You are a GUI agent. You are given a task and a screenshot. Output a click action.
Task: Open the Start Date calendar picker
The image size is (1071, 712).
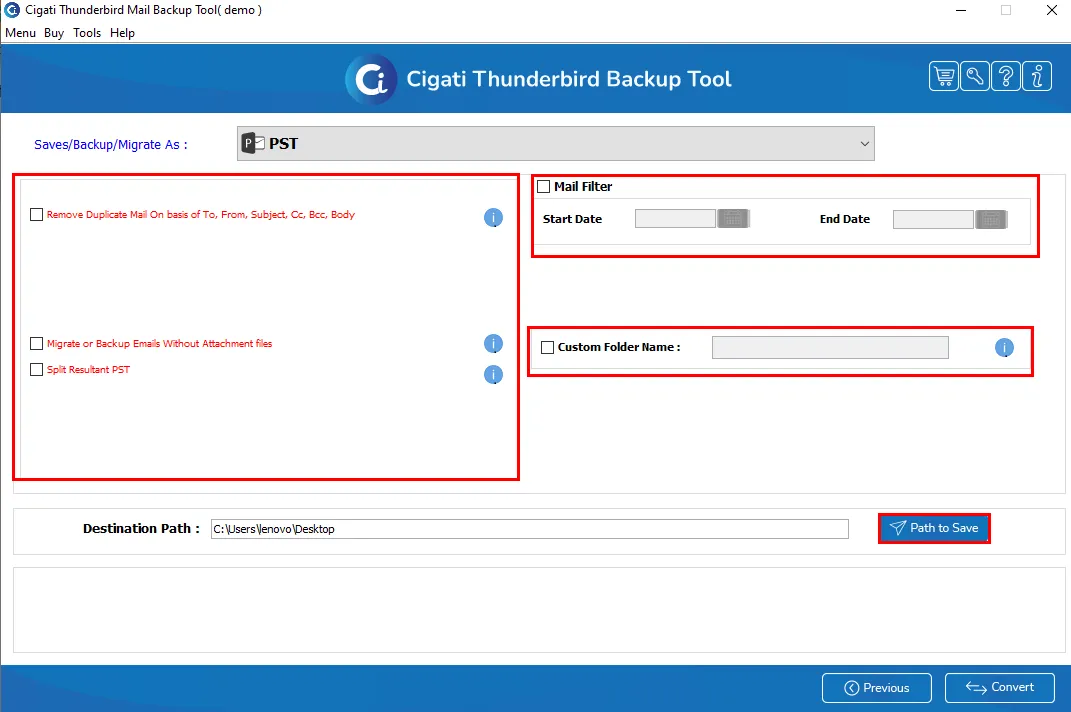[x=733, y=219]
